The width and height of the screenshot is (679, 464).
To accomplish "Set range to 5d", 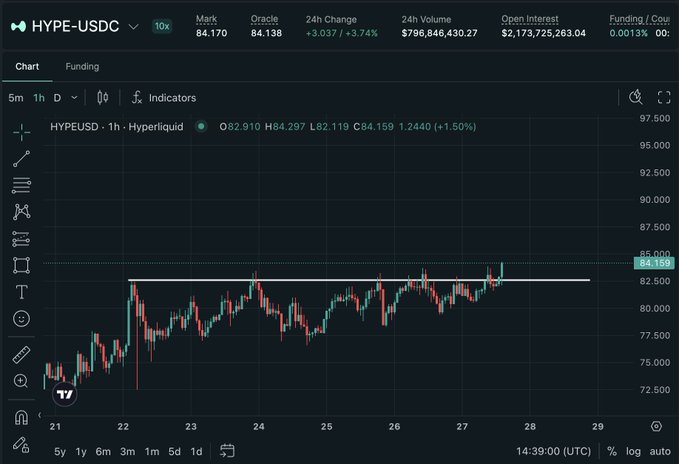I will coord(175,451).
